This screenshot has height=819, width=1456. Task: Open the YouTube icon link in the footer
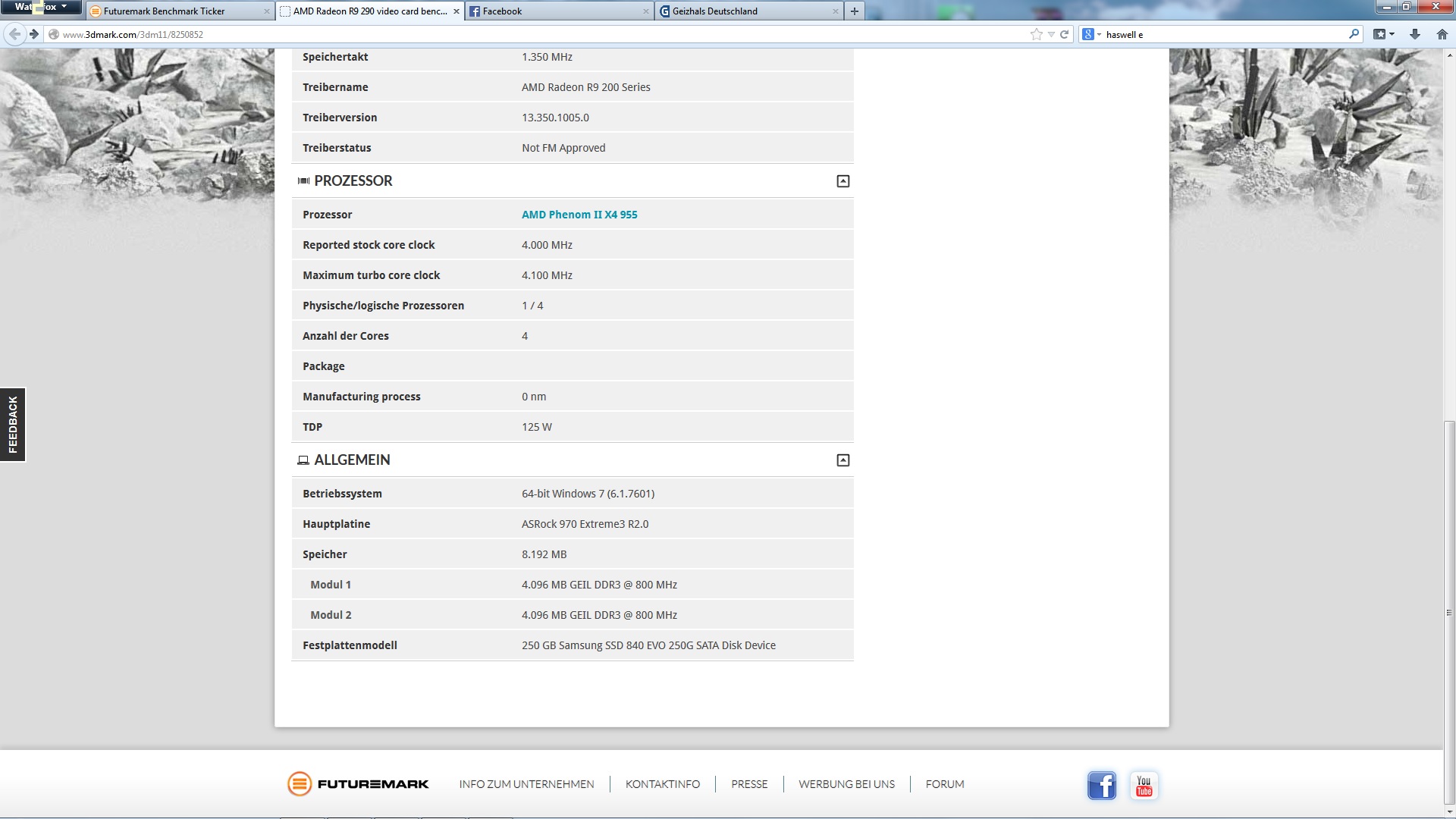[1144, 786]
